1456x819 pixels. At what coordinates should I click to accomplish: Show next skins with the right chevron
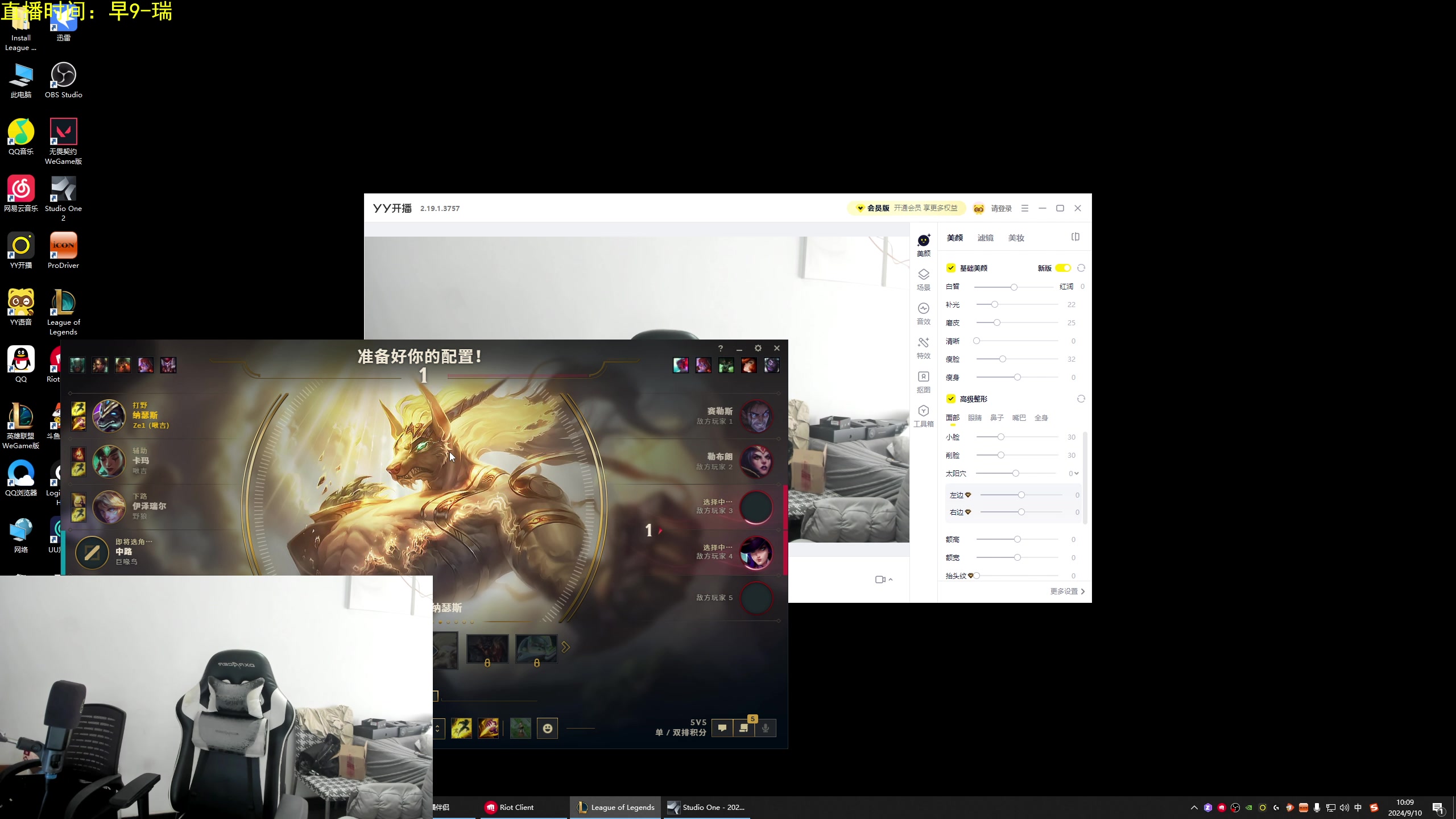coord(565,647)
